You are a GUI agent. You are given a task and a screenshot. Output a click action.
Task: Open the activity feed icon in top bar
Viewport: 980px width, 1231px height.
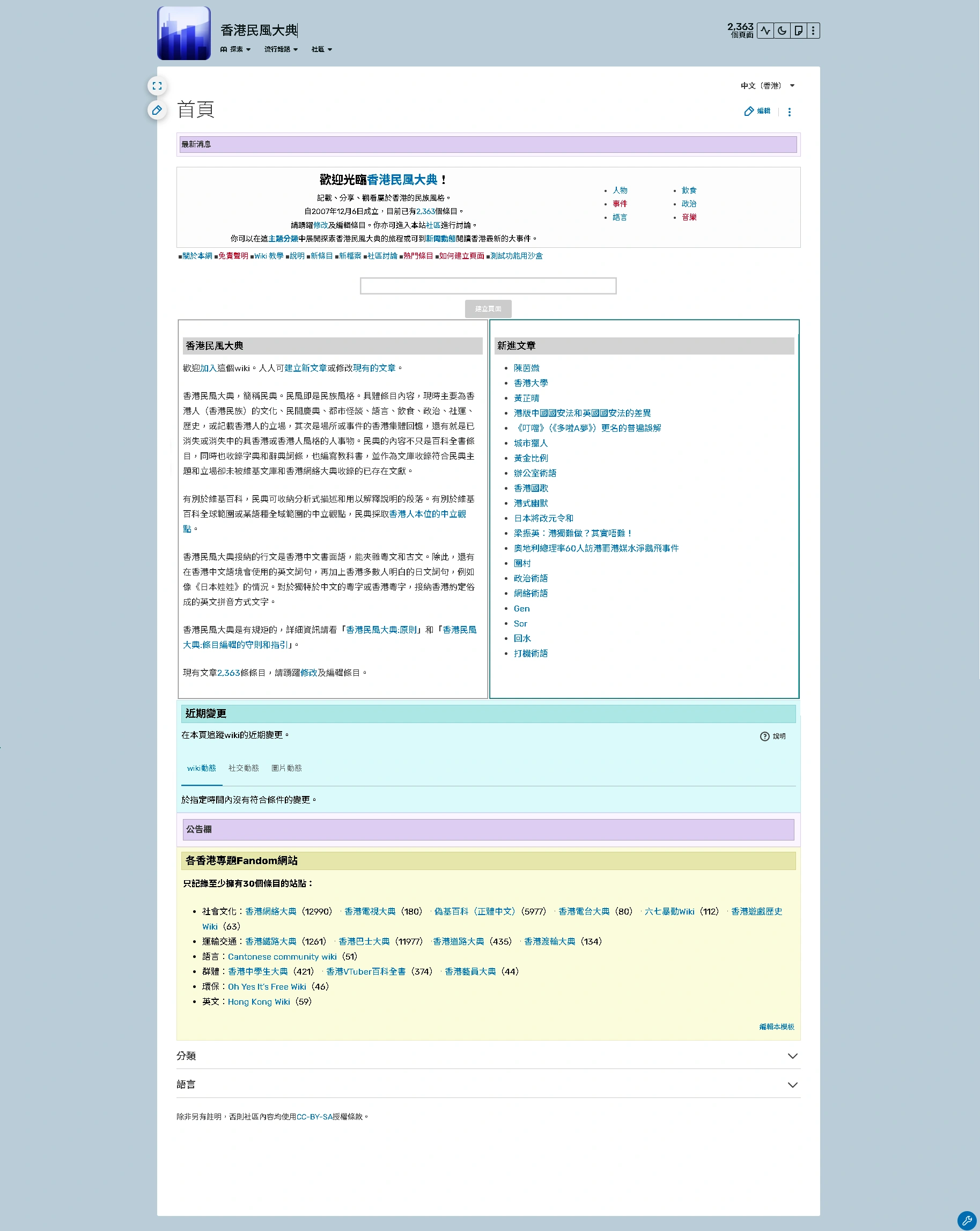pos(766,30)
